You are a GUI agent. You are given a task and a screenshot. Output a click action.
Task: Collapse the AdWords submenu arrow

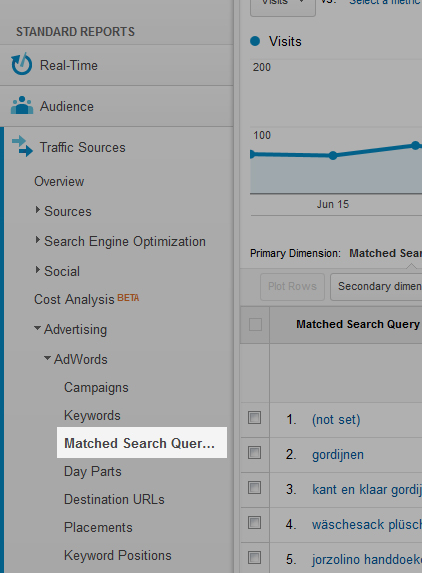point(47,358)
